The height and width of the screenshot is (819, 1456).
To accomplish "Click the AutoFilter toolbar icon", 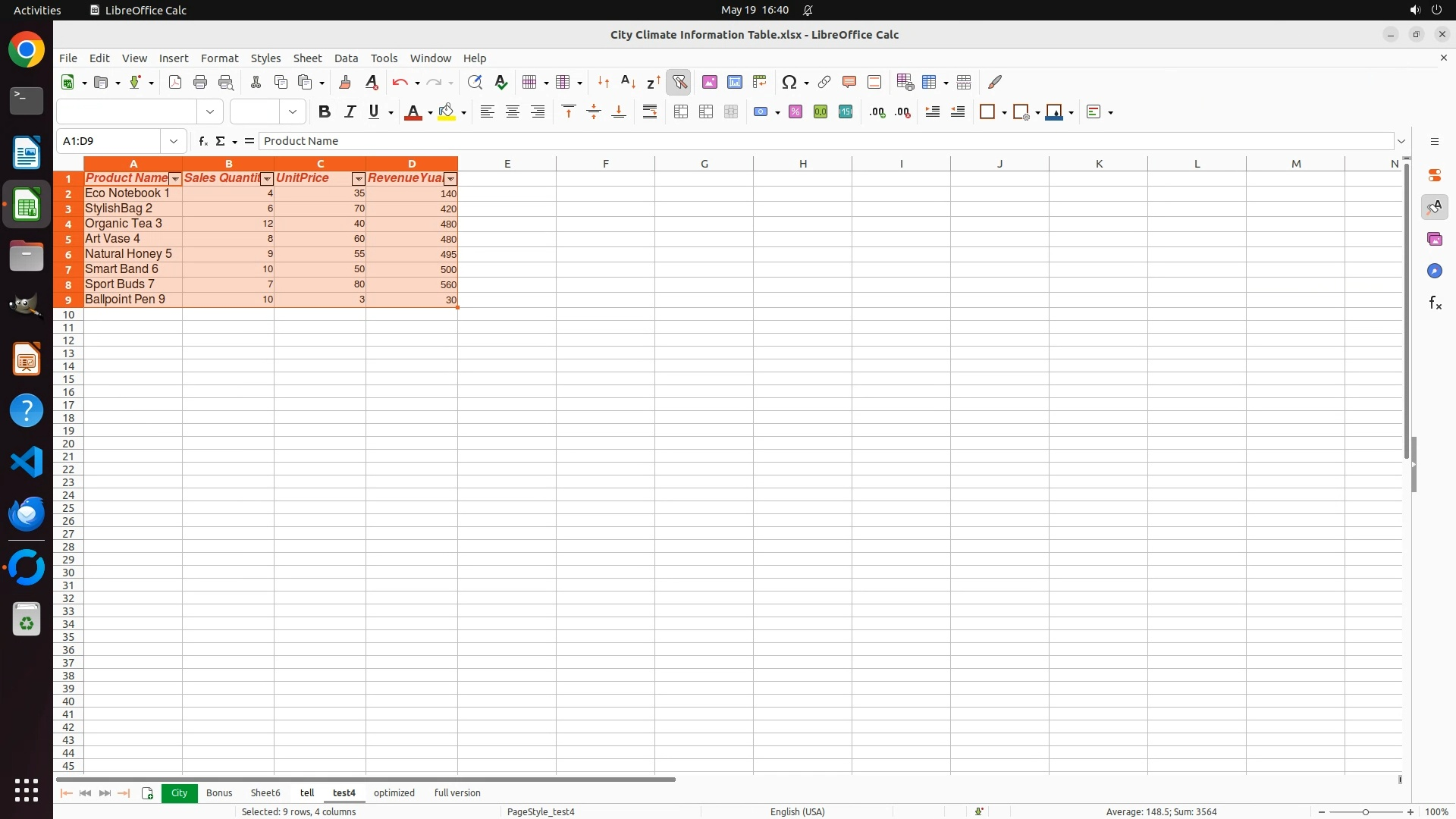I will (x=679, y=82).
